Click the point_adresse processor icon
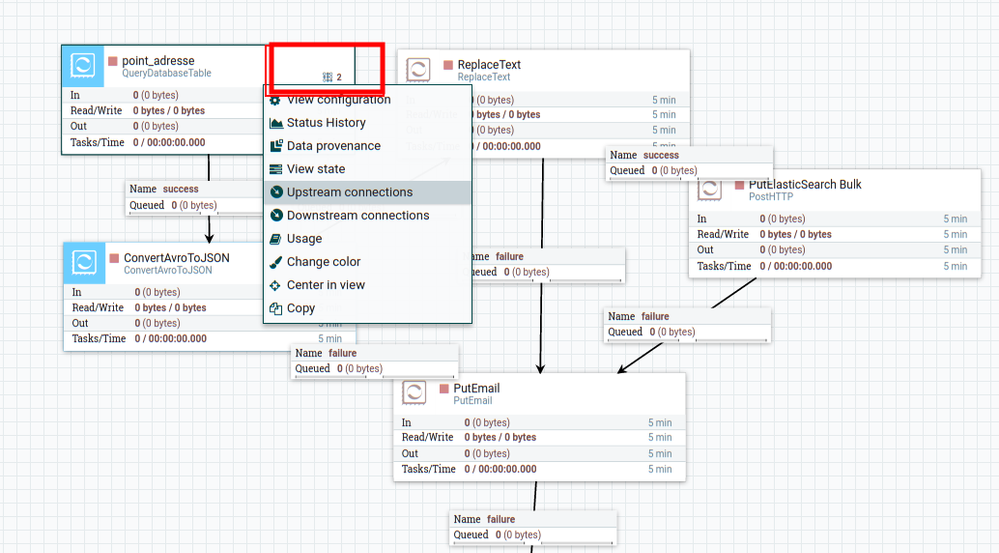This screenshot has width=999, height=553. 83,66
